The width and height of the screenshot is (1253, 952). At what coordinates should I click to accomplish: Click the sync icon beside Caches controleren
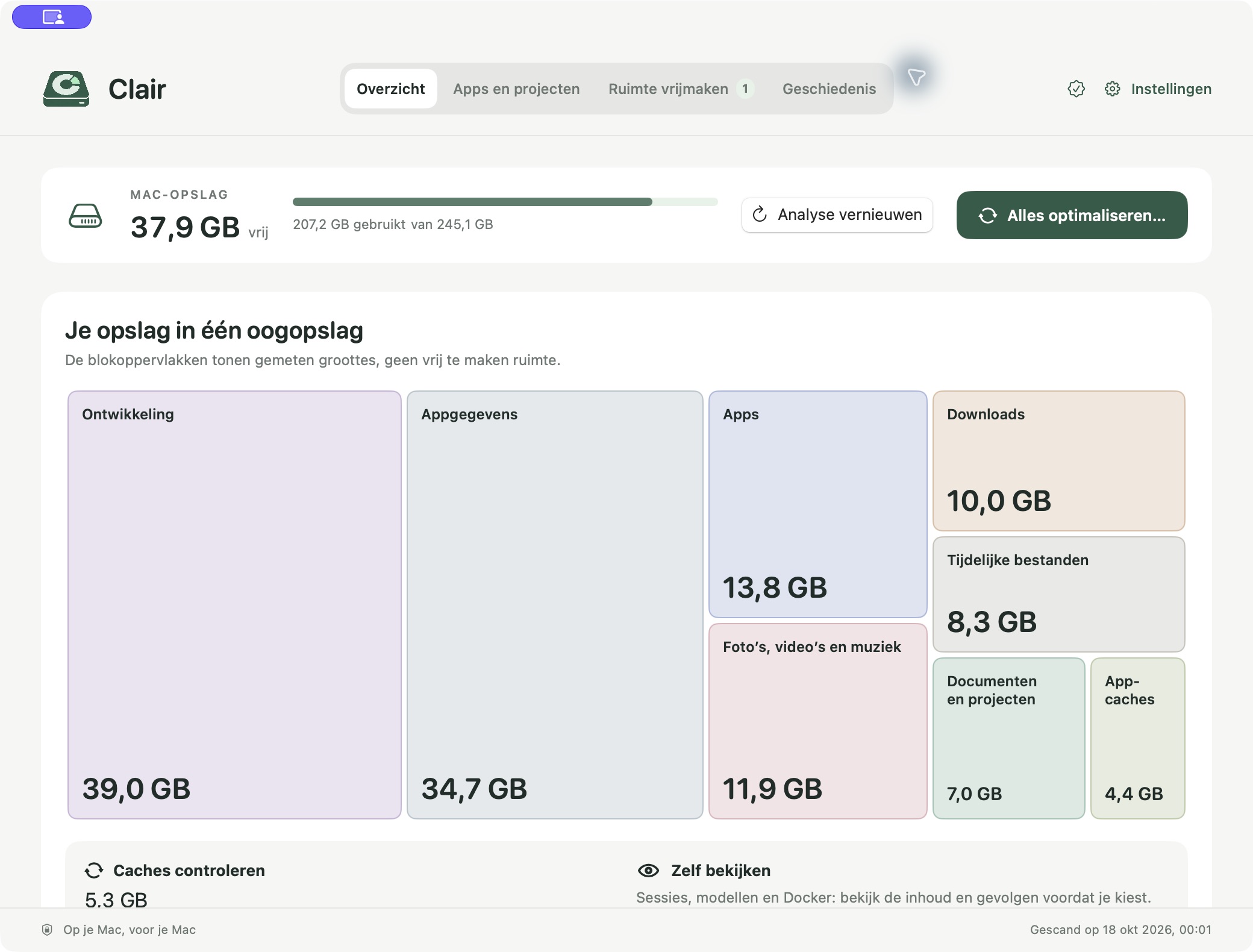94,871
